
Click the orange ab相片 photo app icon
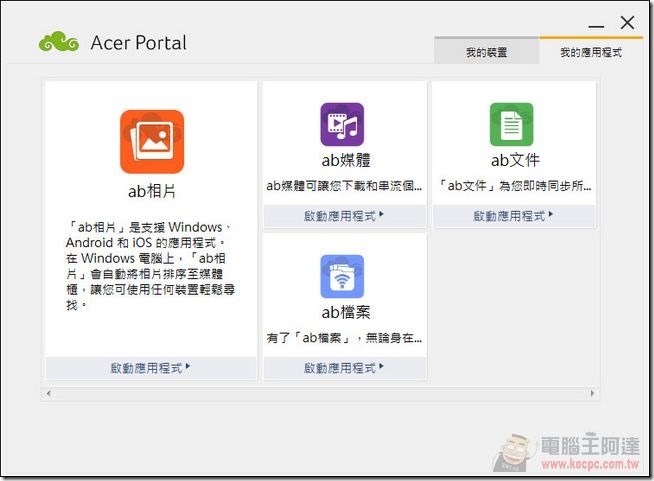click(152, 142)
